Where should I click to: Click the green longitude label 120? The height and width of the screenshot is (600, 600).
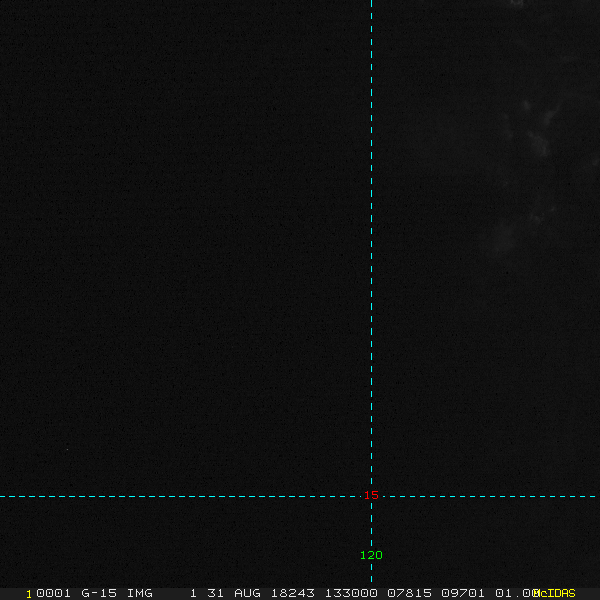(x=371, y=555)
